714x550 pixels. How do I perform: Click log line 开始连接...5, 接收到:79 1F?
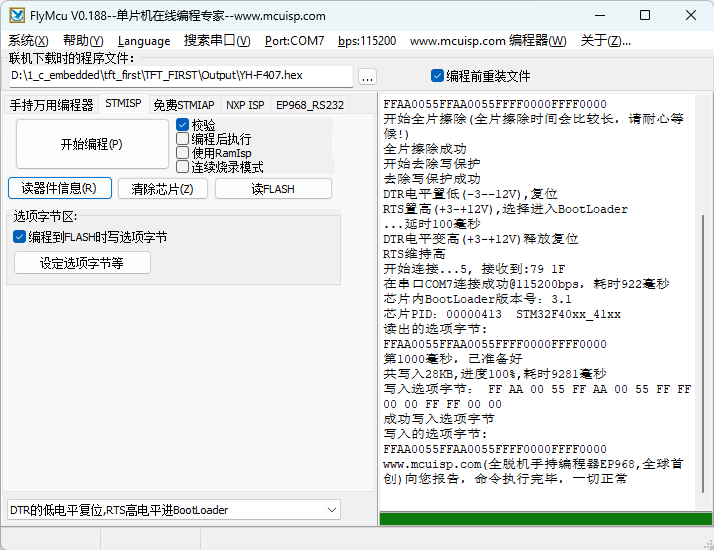tap(474, 269)
